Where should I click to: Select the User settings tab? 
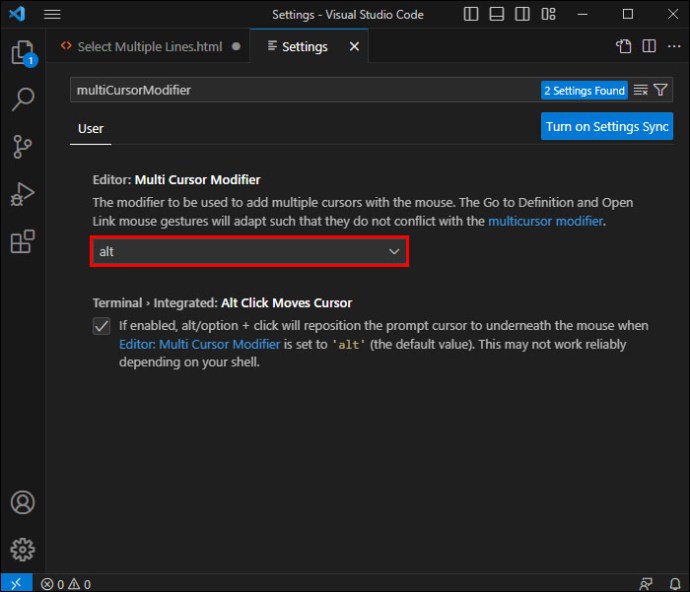91,129
